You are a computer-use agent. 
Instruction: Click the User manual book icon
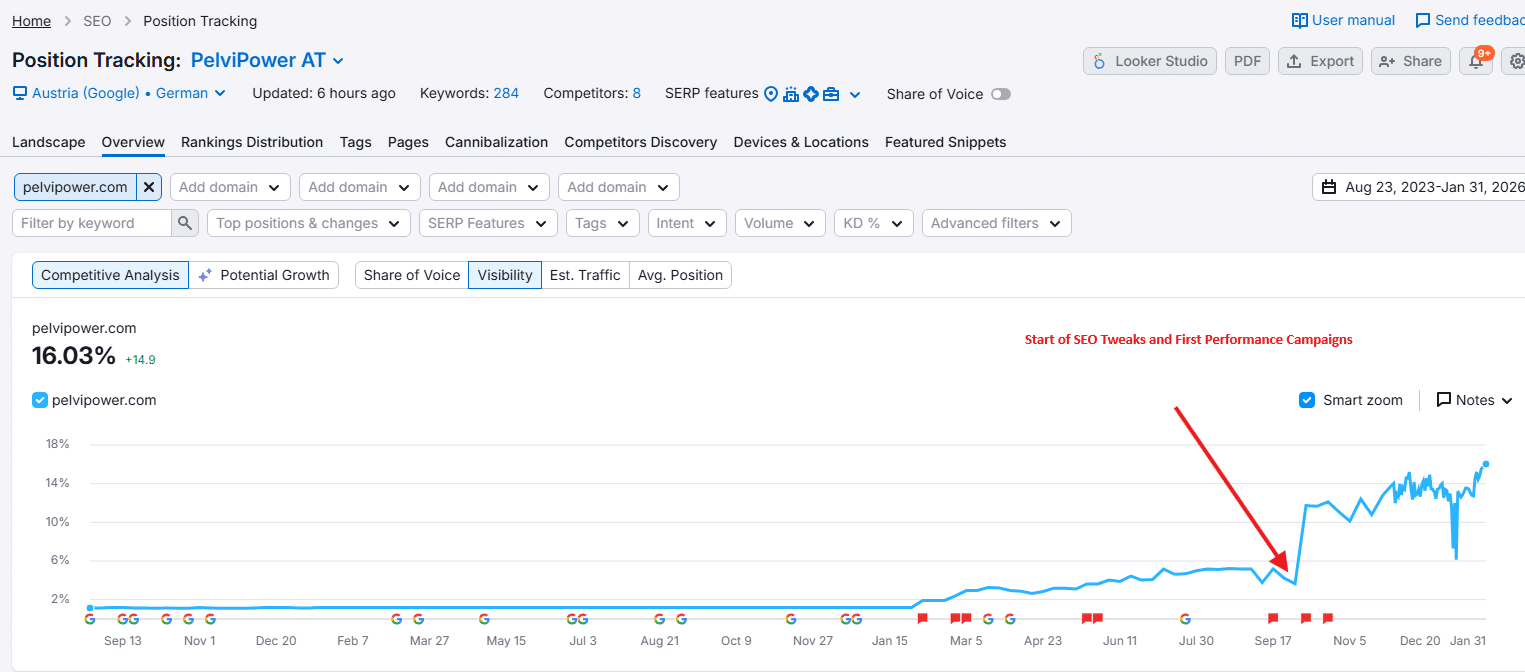1300,20
